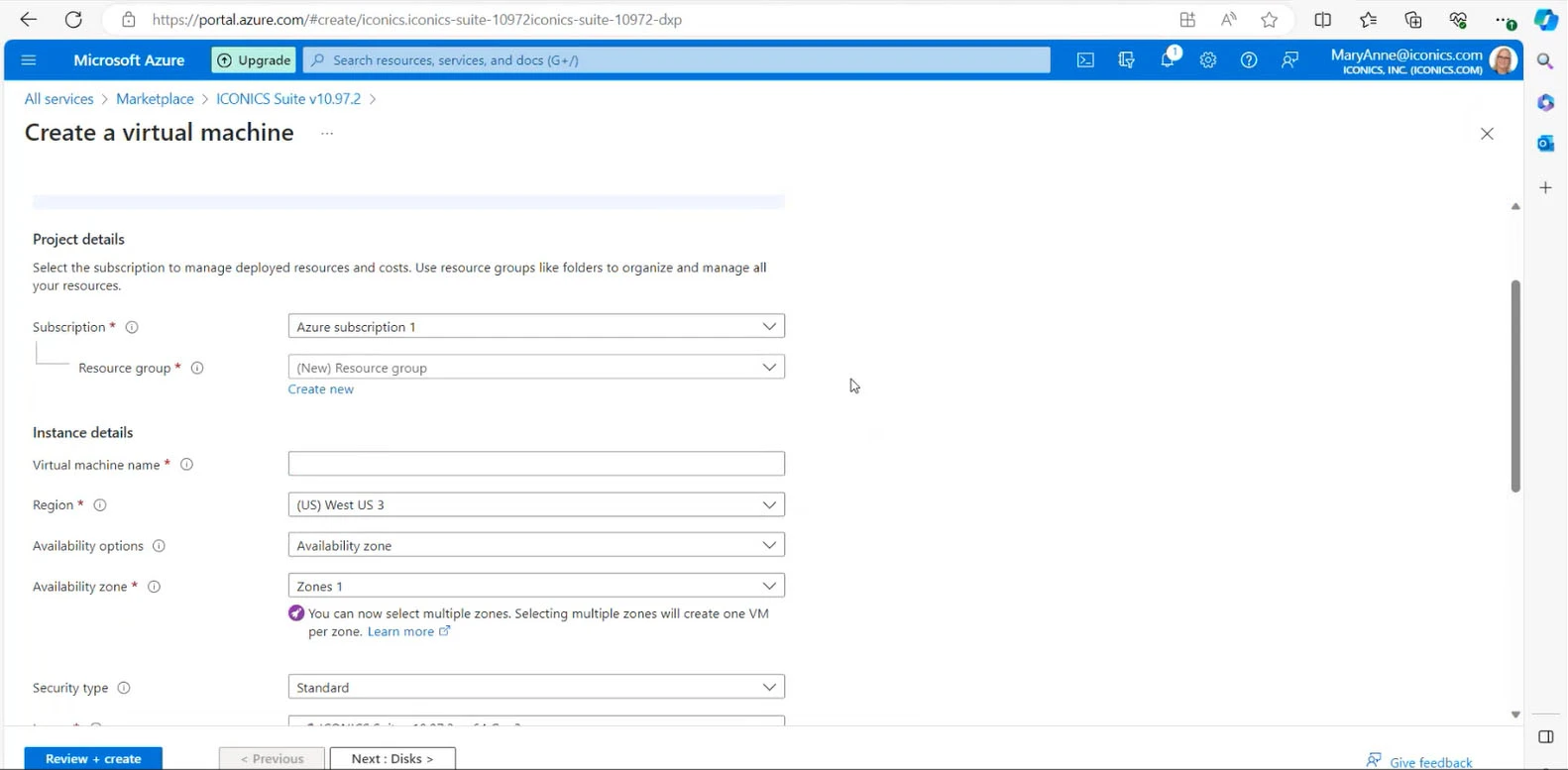Expand the Region dropdown

pyautogui.click(x=535, y=504)
